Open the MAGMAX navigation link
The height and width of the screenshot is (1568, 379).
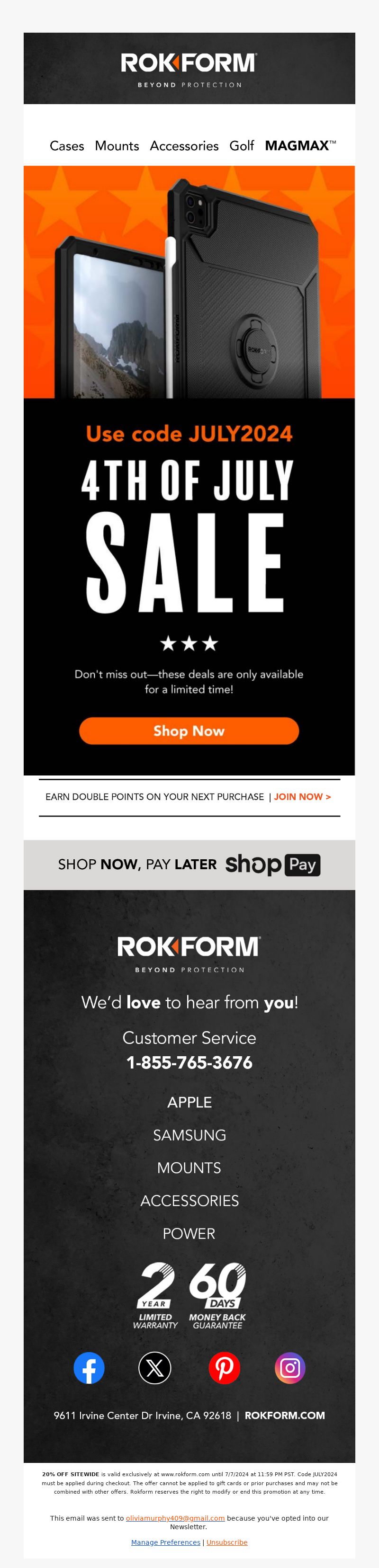(x=300, y=145)
